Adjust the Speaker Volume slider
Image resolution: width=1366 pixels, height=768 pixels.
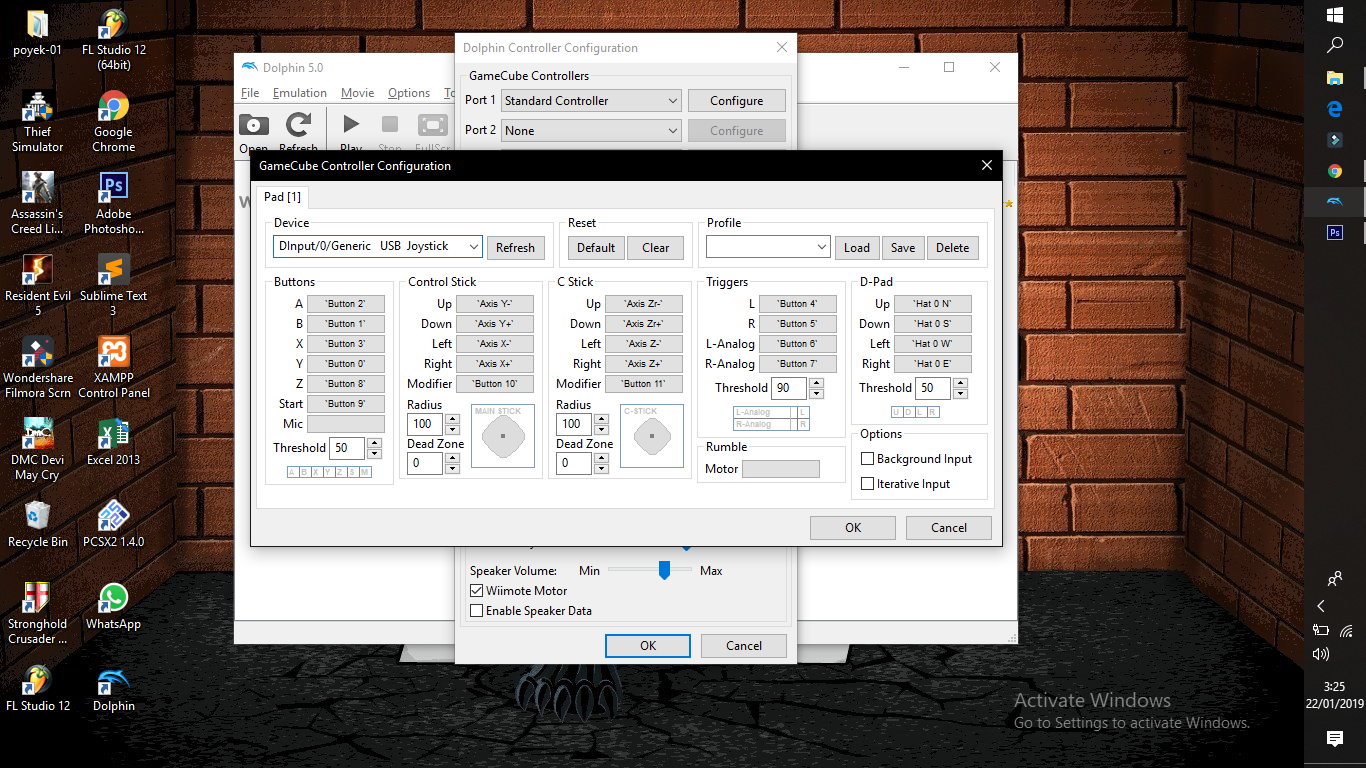click(663, 570)
